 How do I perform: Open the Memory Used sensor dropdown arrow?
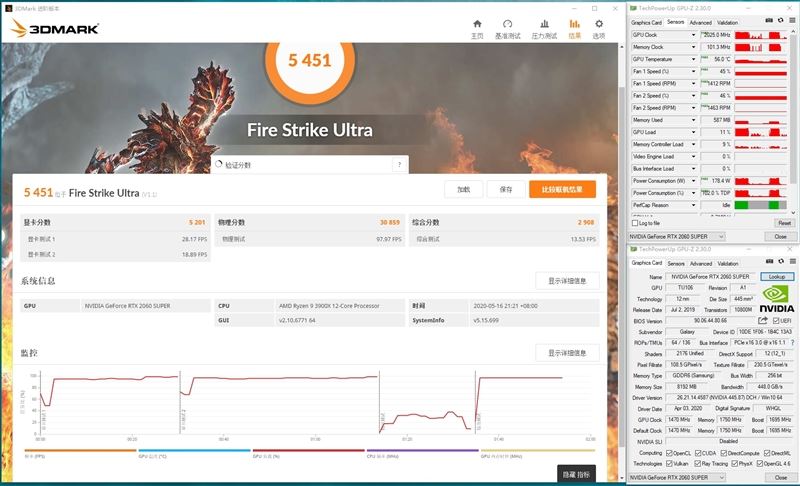click(693, 120)
